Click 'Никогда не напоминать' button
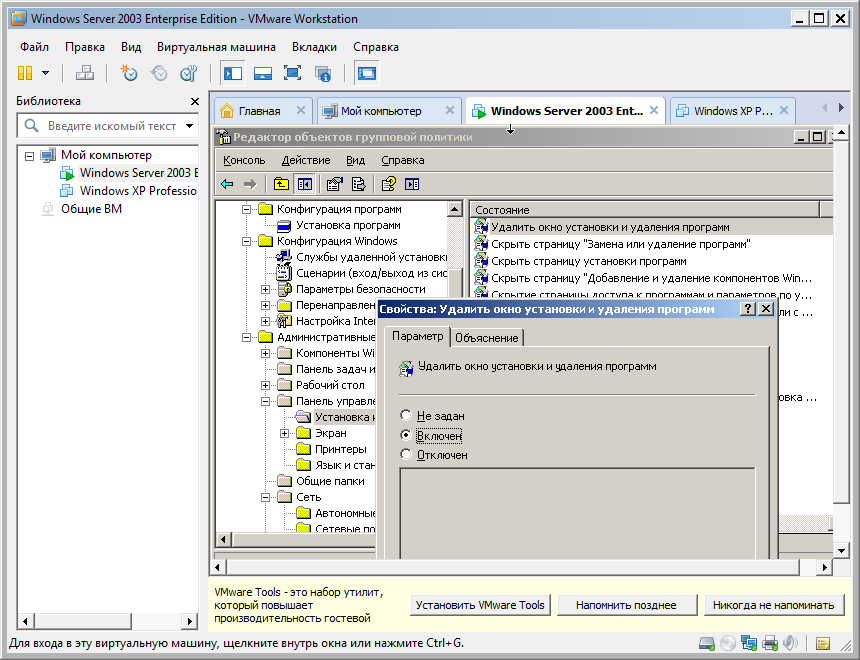 click(x=773, y=605)
